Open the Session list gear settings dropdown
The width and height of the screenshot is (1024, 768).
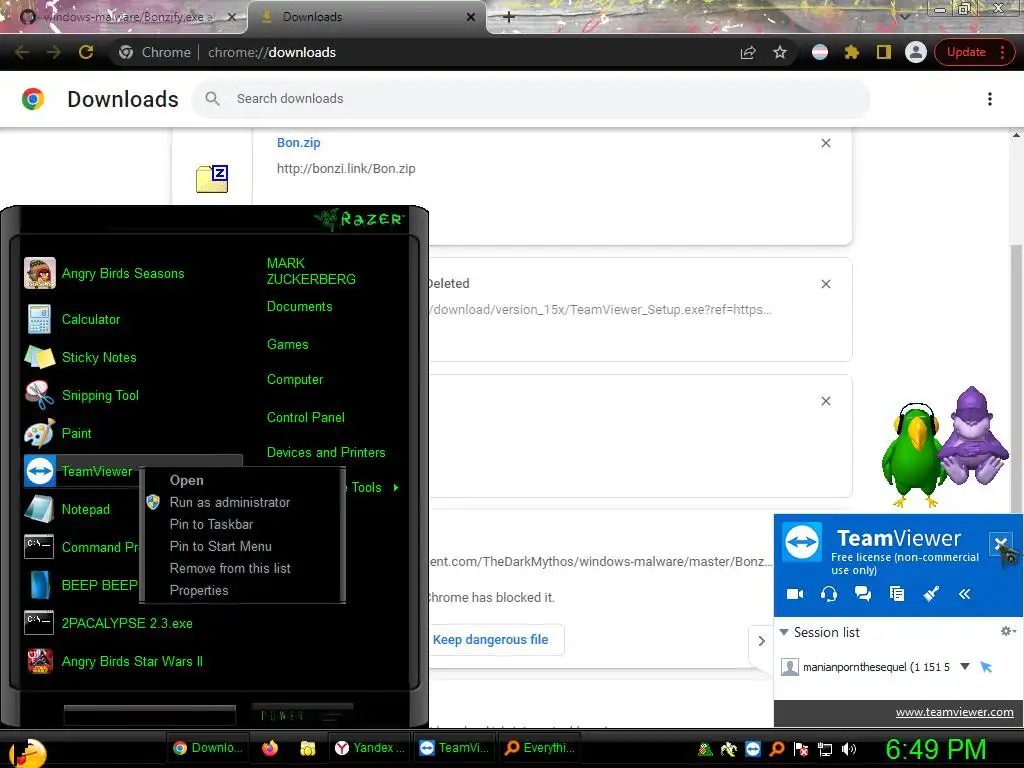tap(1008, 631)
